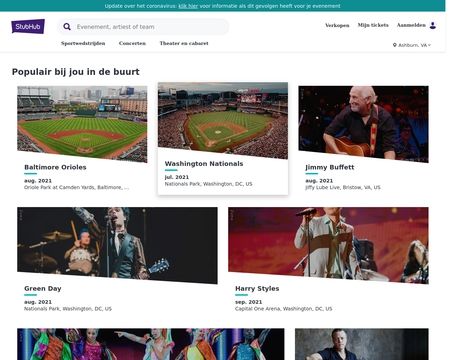Click the search magnifier icon

point(67,27)
